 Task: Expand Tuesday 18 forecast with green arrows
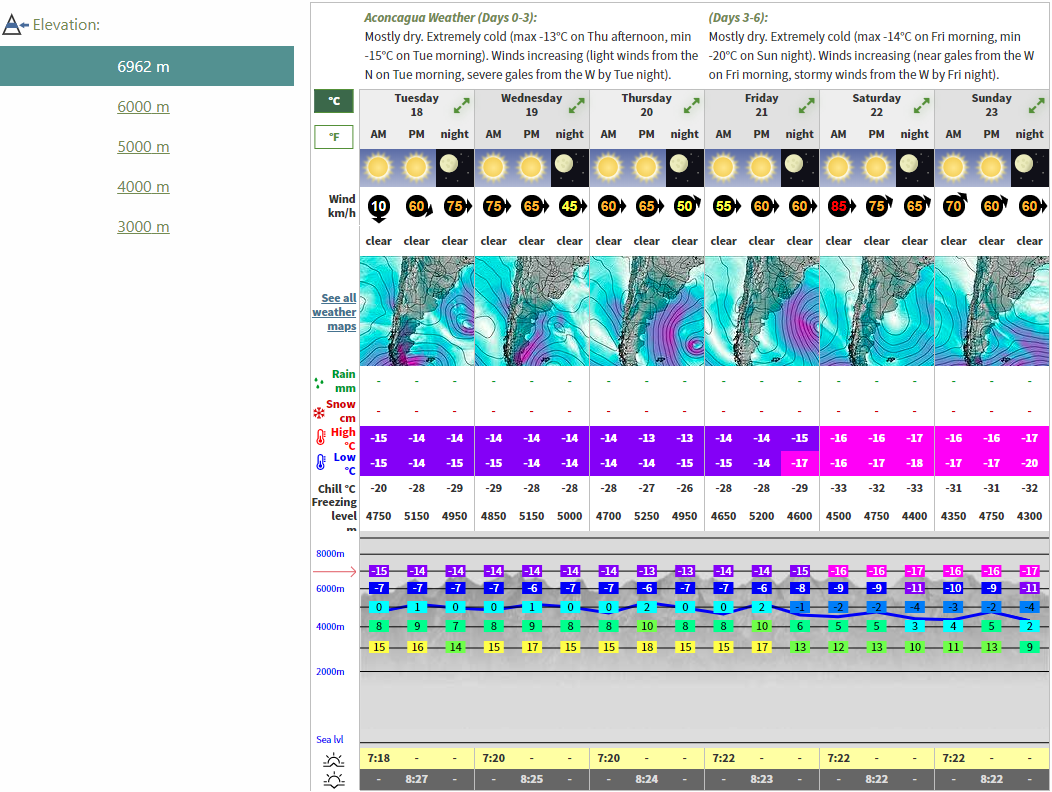(462, 105)
